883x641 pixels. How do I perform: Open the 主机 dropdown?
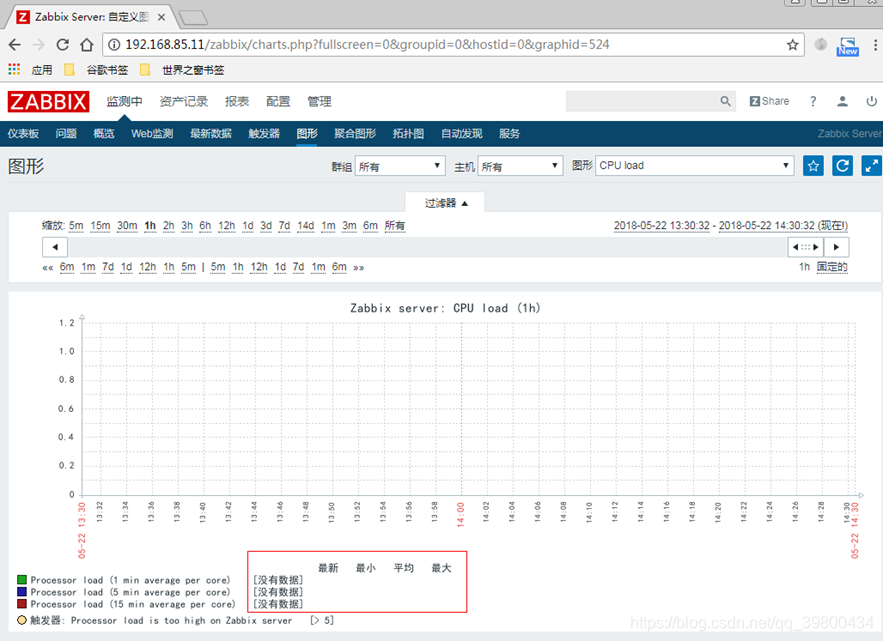520,166
